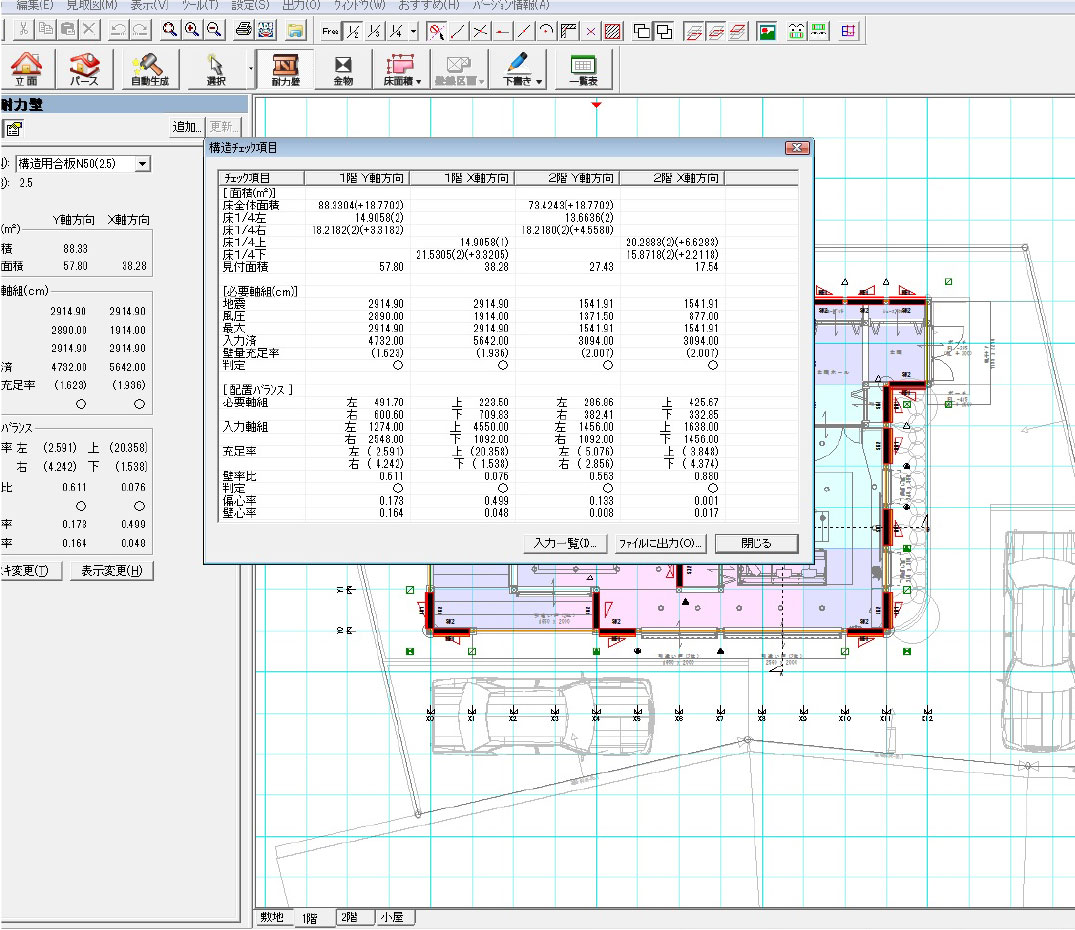Toggle the upper floor layer display button
Viewport: 1075px width, 930px height.
(x=738, y=31)
